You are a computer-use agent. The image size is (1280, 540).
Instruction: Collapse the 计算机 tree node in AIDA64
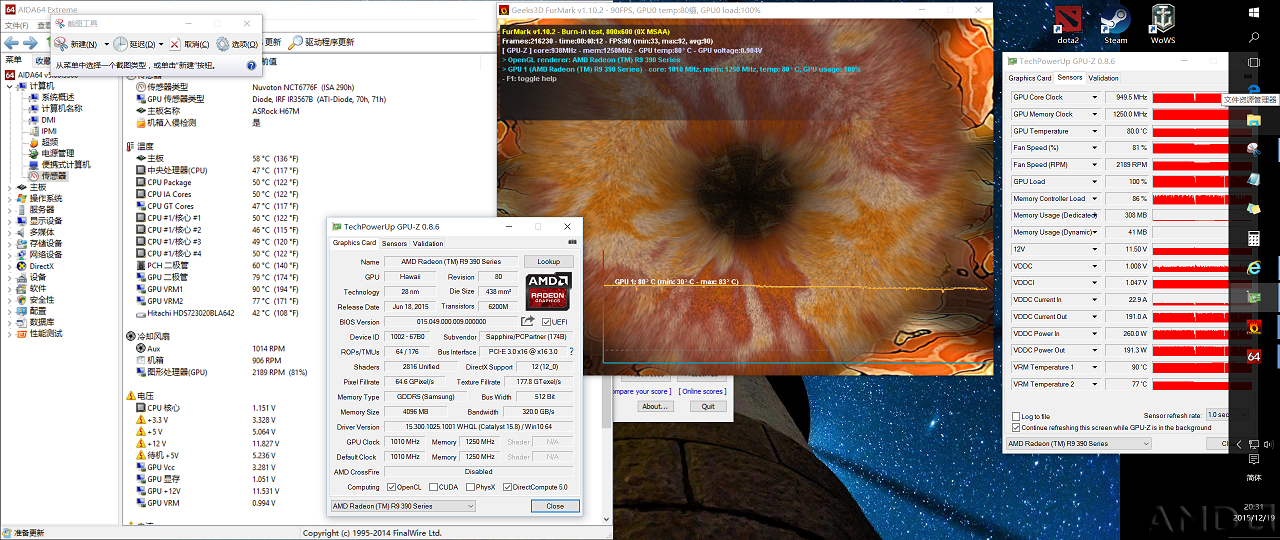click(x=11, y=86)
